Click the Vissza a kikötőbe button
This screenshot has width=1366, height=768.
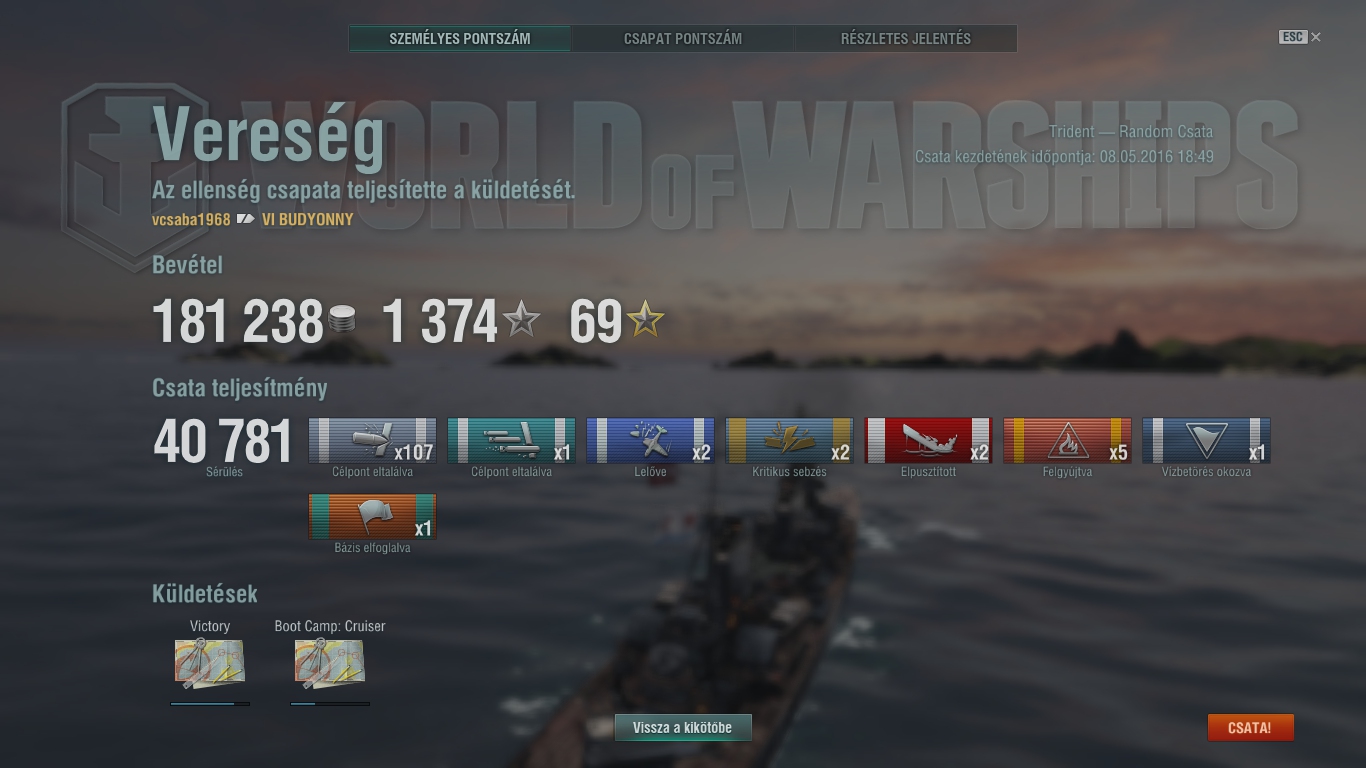(x=682, y=728)
